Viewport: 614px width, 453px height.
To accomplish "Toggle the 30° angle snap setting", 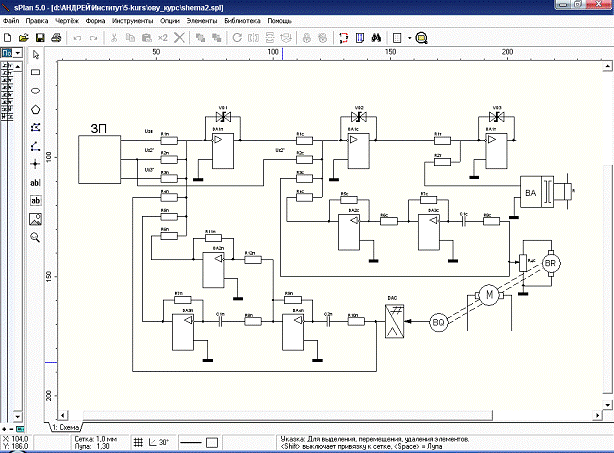I will [160, 441].
